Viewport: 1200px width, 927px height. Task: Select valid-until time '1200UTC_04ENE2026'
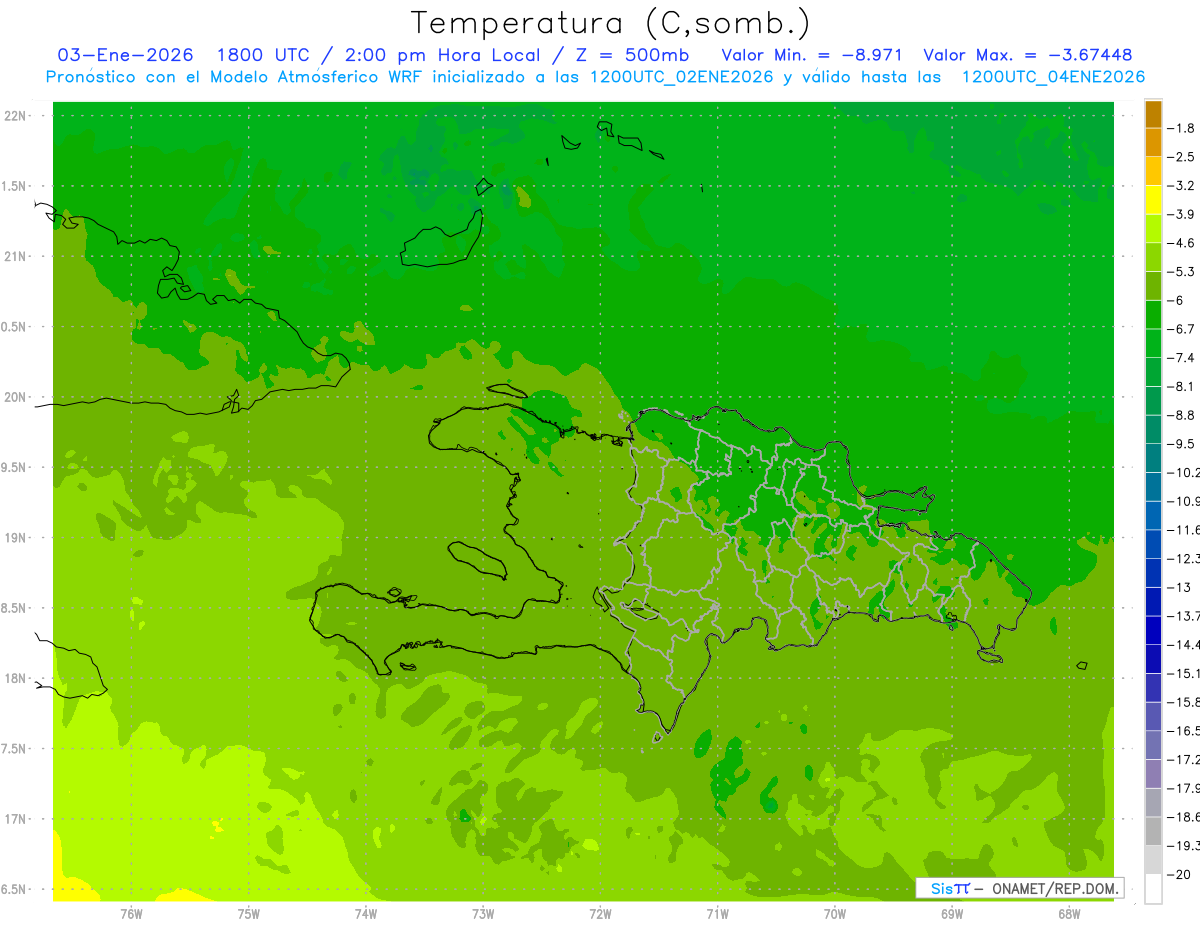1052,77
